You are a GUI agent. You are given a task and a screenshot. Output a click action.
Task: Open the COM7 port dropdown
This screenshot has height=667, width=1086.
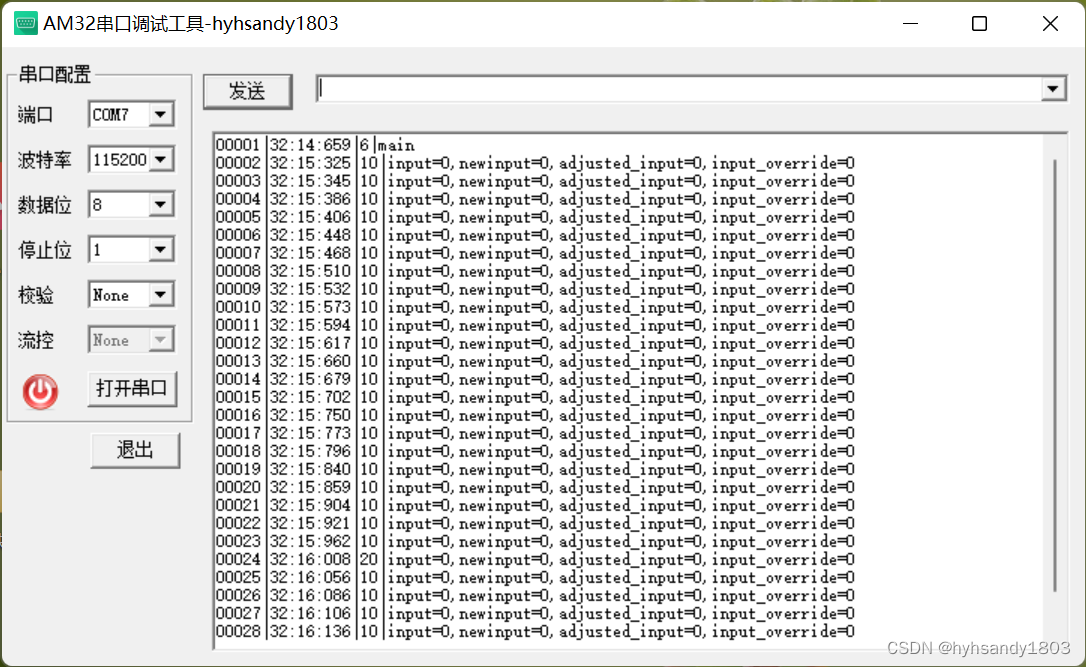pos(160,114)
